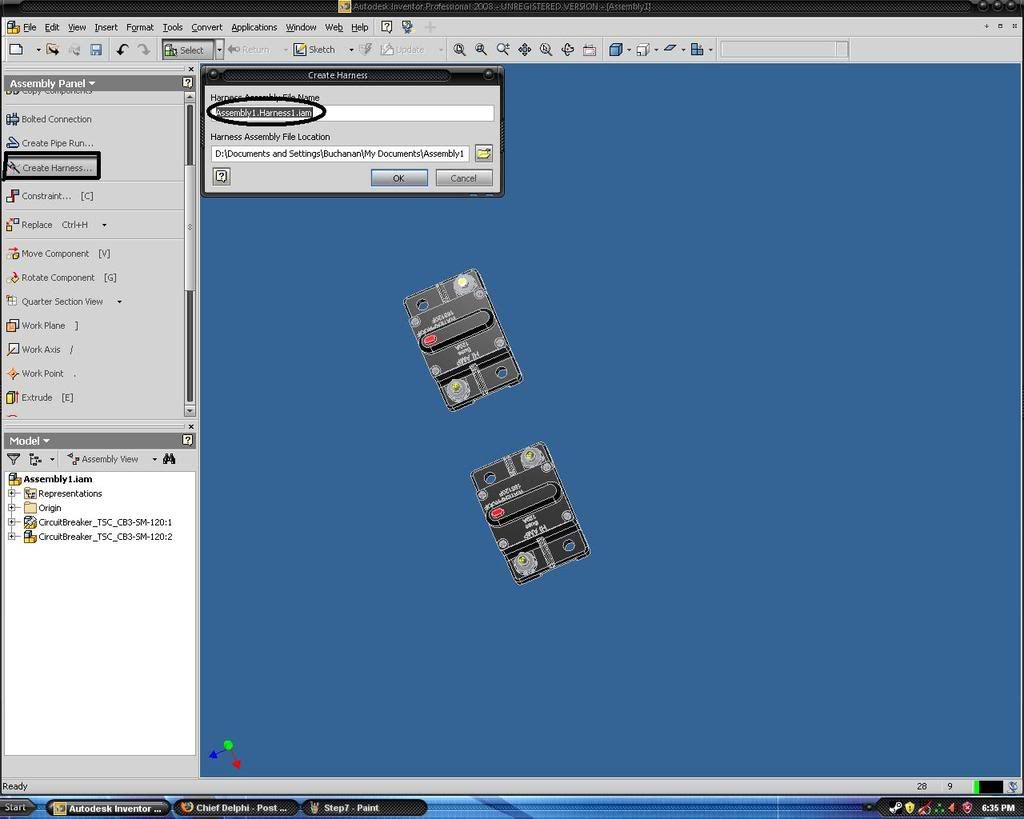Click the Assembly Panel vertical scrollbar
Screen dimensions: 1024x819
point(190,253)
